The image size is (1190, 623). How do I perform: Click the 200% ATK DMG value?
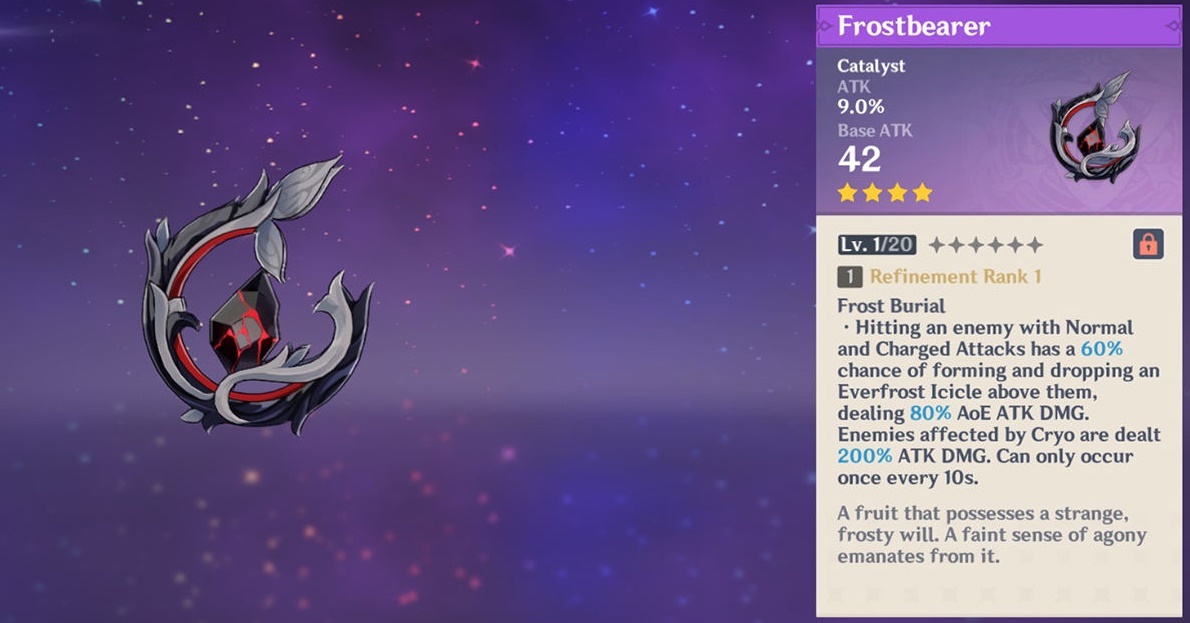coord(864,456)
